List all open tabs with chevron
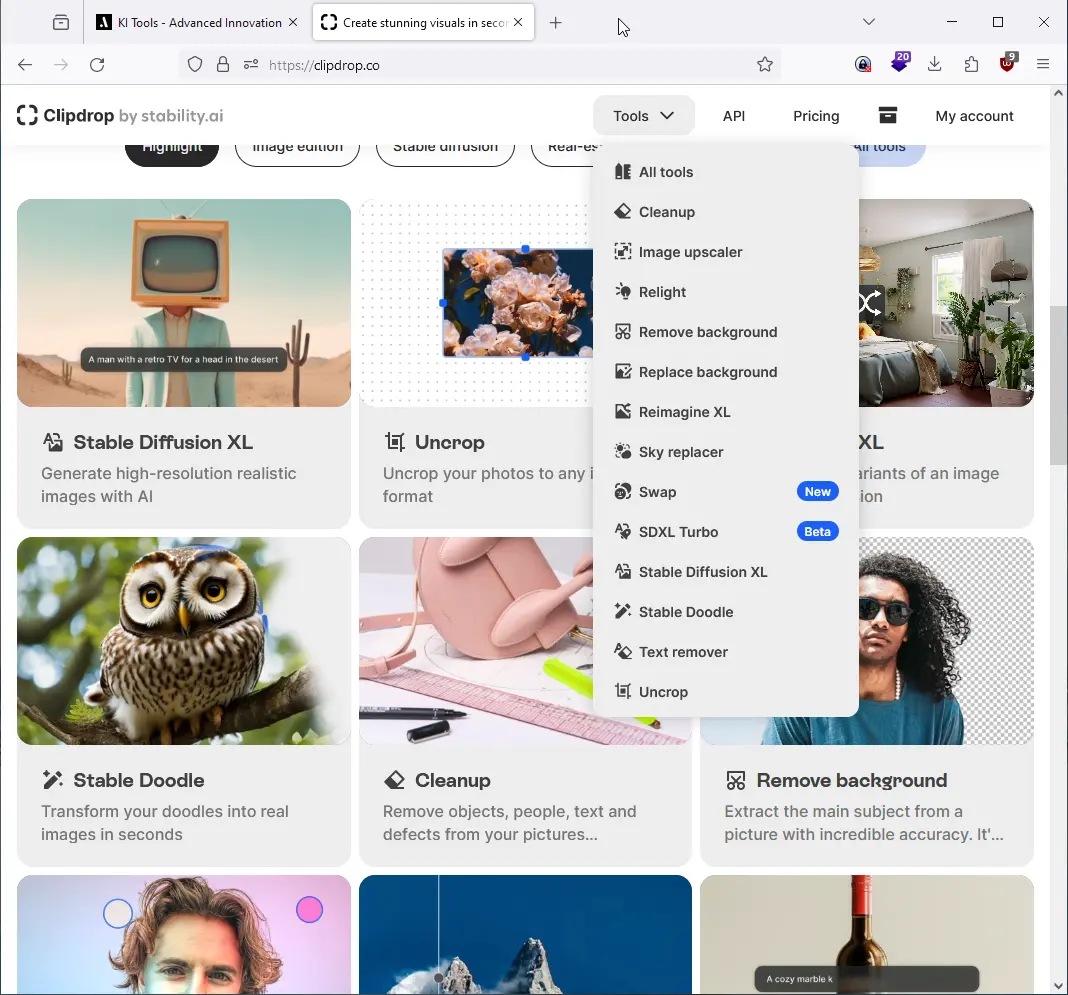 pyautogui.click(x=868, y=22)
